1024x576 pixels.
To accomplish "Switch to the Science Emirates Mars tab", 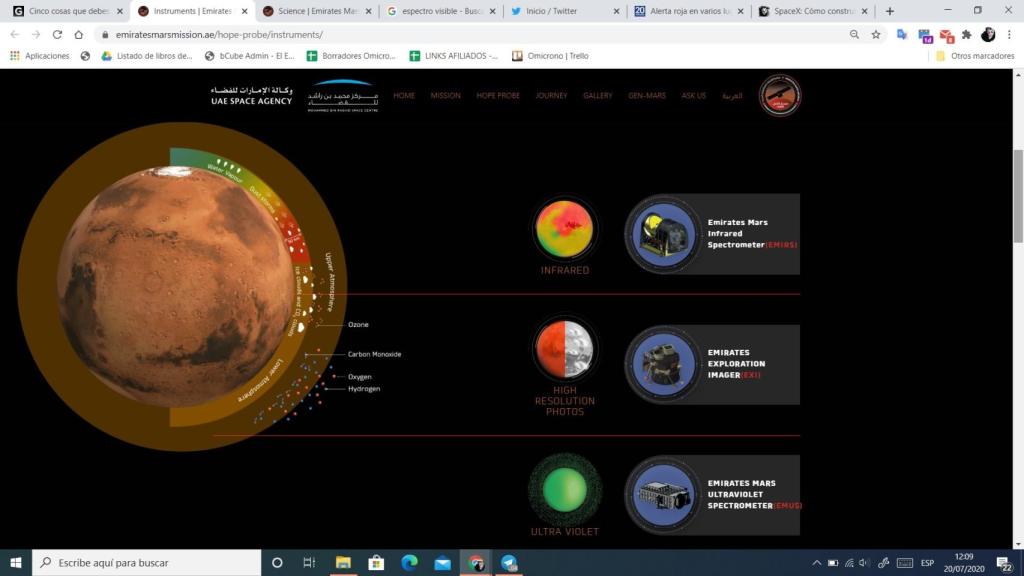I will tap(317, 11).
